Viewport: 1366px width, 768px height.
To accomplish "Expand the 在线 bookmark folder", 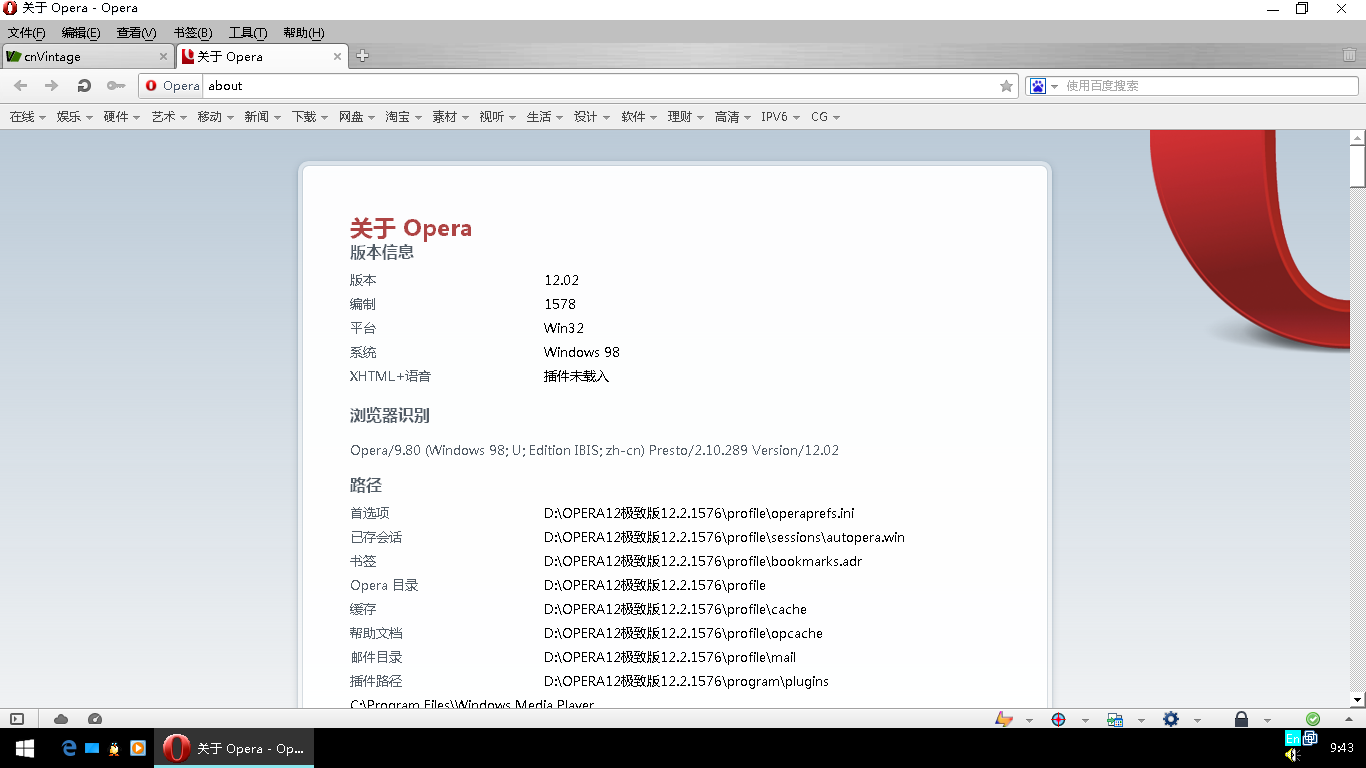I will (28, 117).
